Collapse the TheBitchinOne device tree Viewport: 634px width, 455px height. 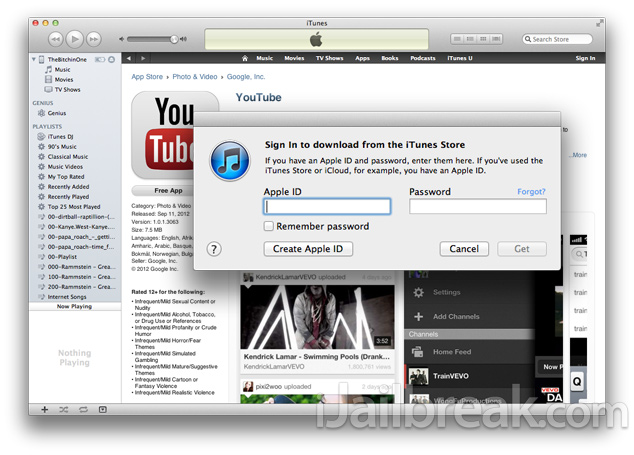click(34, 59)
